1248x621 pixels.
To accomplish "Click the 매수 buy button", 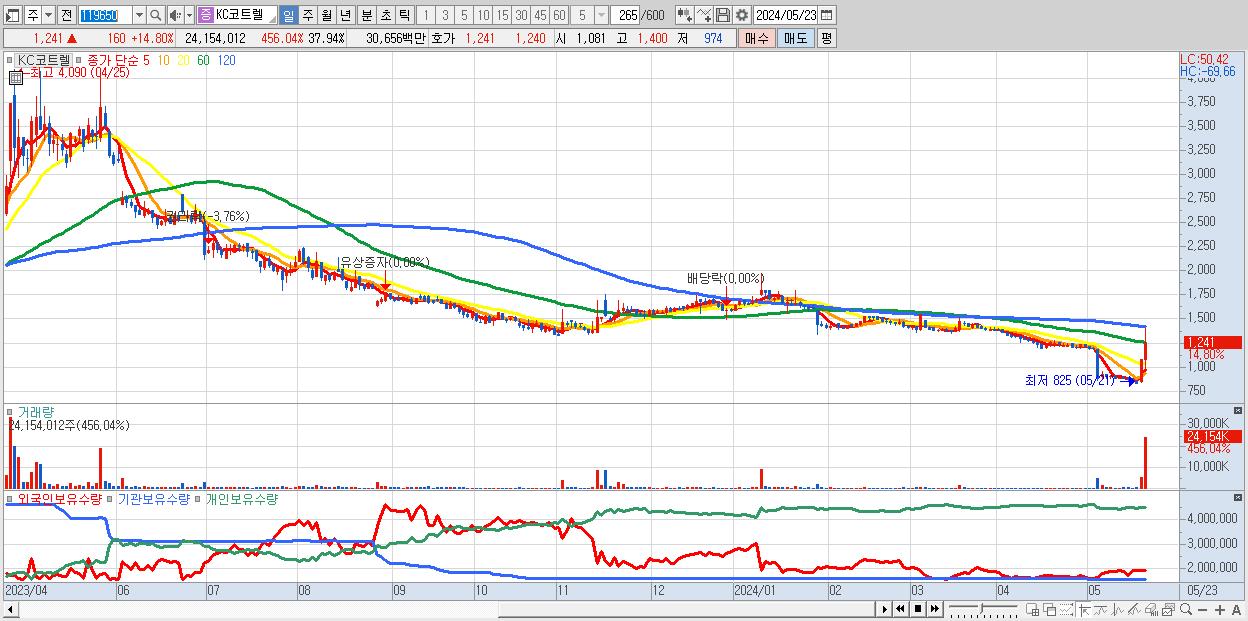I will pos(757,38).
